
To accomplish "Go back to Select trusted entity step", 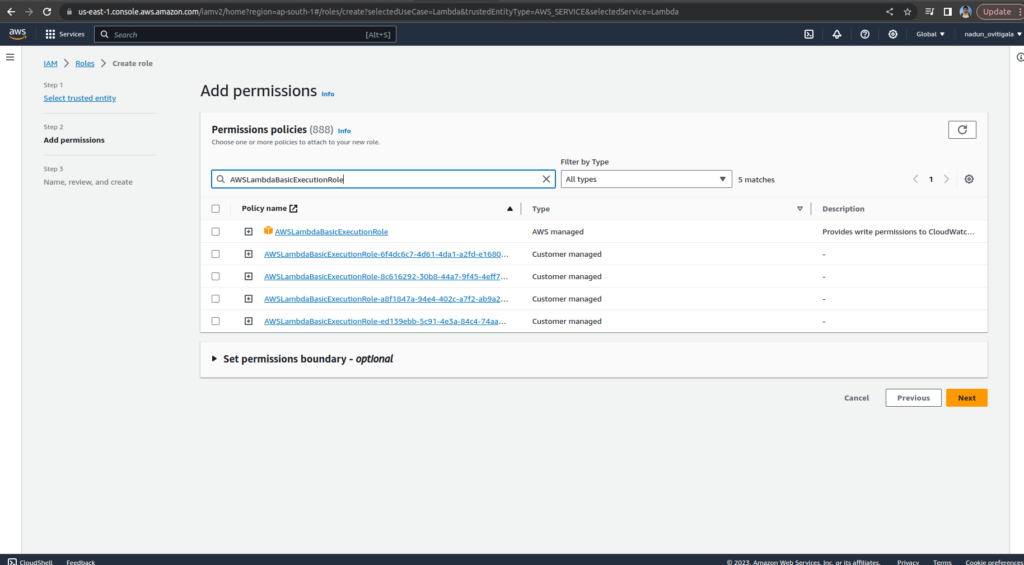I will point(80,98).
